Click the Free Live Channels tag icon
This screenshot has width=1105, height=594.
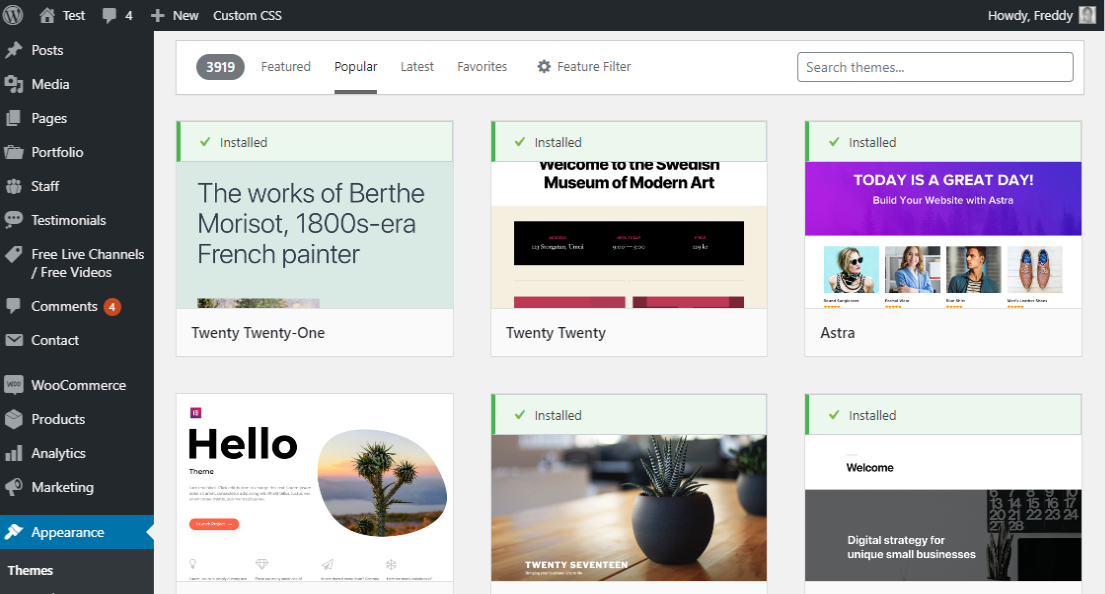pyautogui.click(x=13, y=254)
